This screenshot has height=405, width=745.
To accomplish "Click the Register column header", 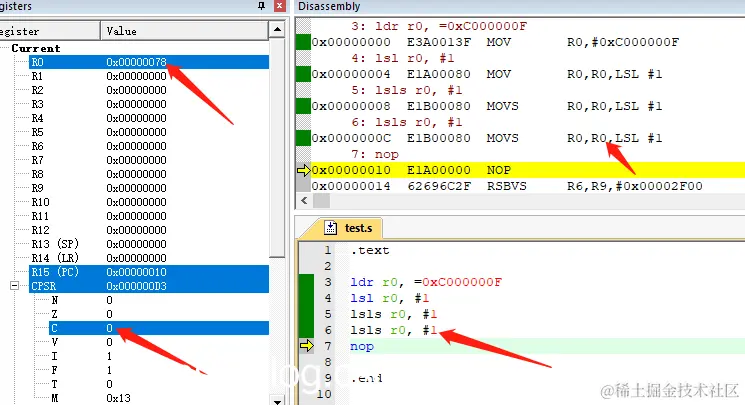I will [x=50, y=31].
